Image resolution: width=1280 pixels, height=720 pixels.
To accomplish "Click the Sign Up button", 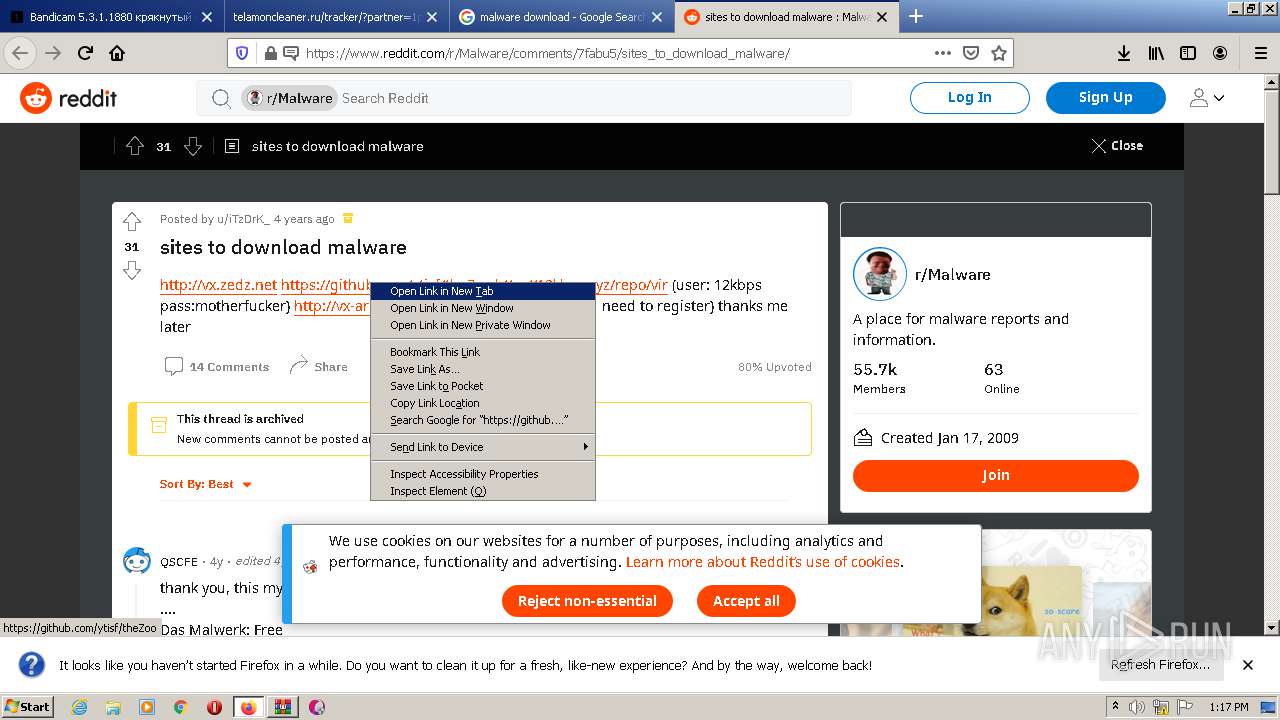I will click(x=1105, y=97).
